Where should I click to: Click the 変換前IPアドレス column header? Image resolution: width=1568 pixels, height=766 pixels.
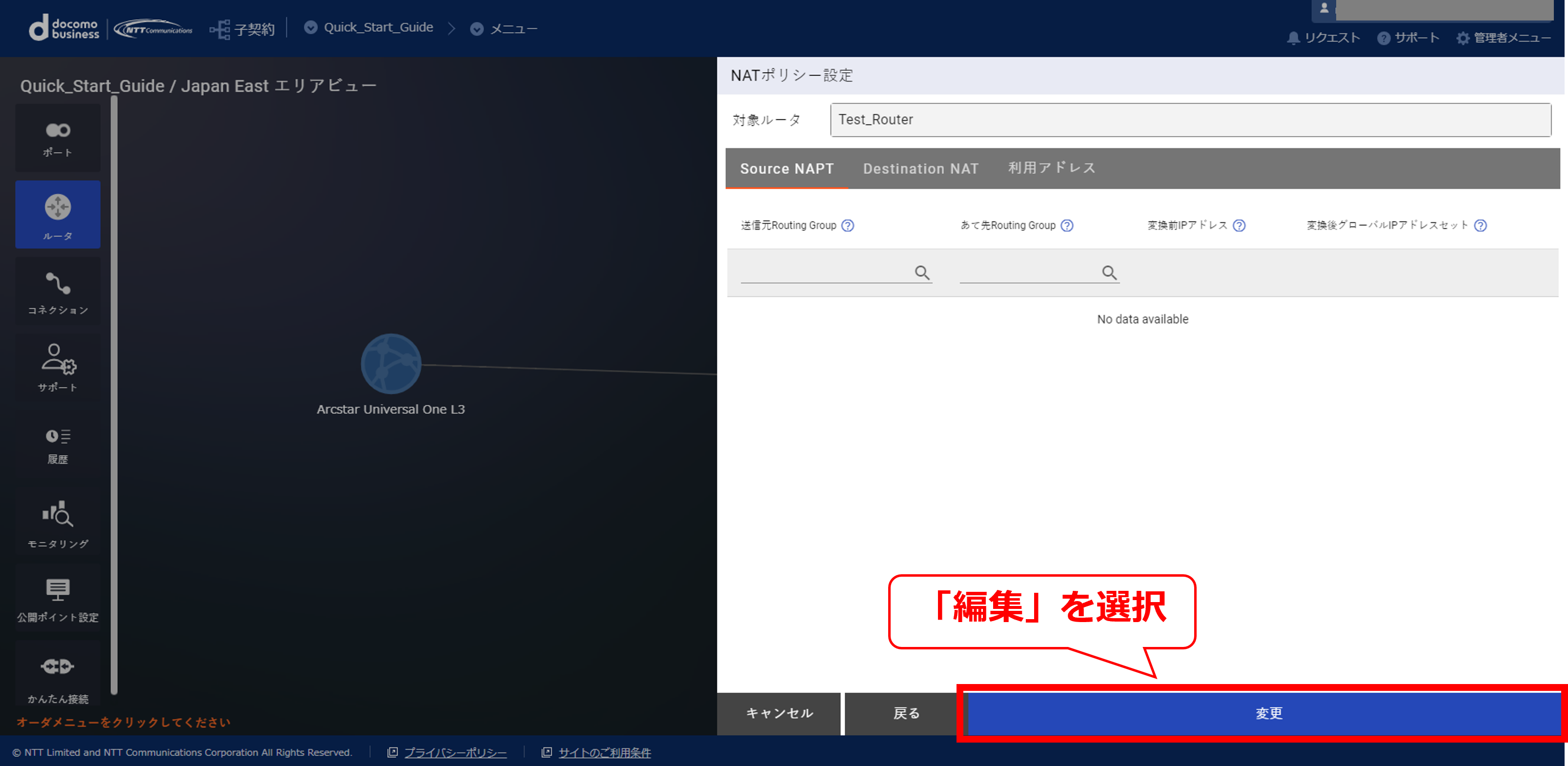tap(1187, 226)
